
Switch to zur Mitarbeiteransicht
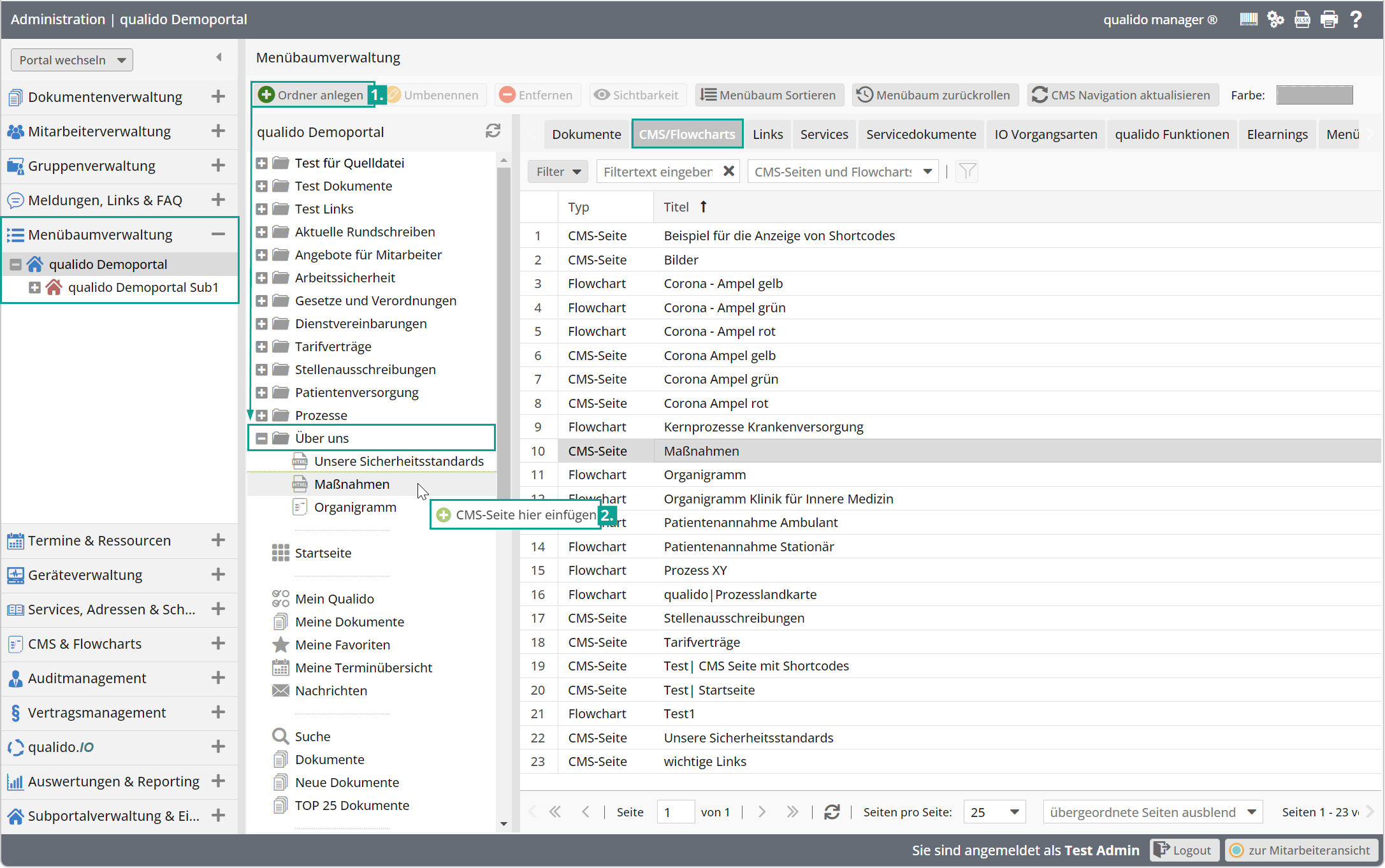click(1300, 850)
